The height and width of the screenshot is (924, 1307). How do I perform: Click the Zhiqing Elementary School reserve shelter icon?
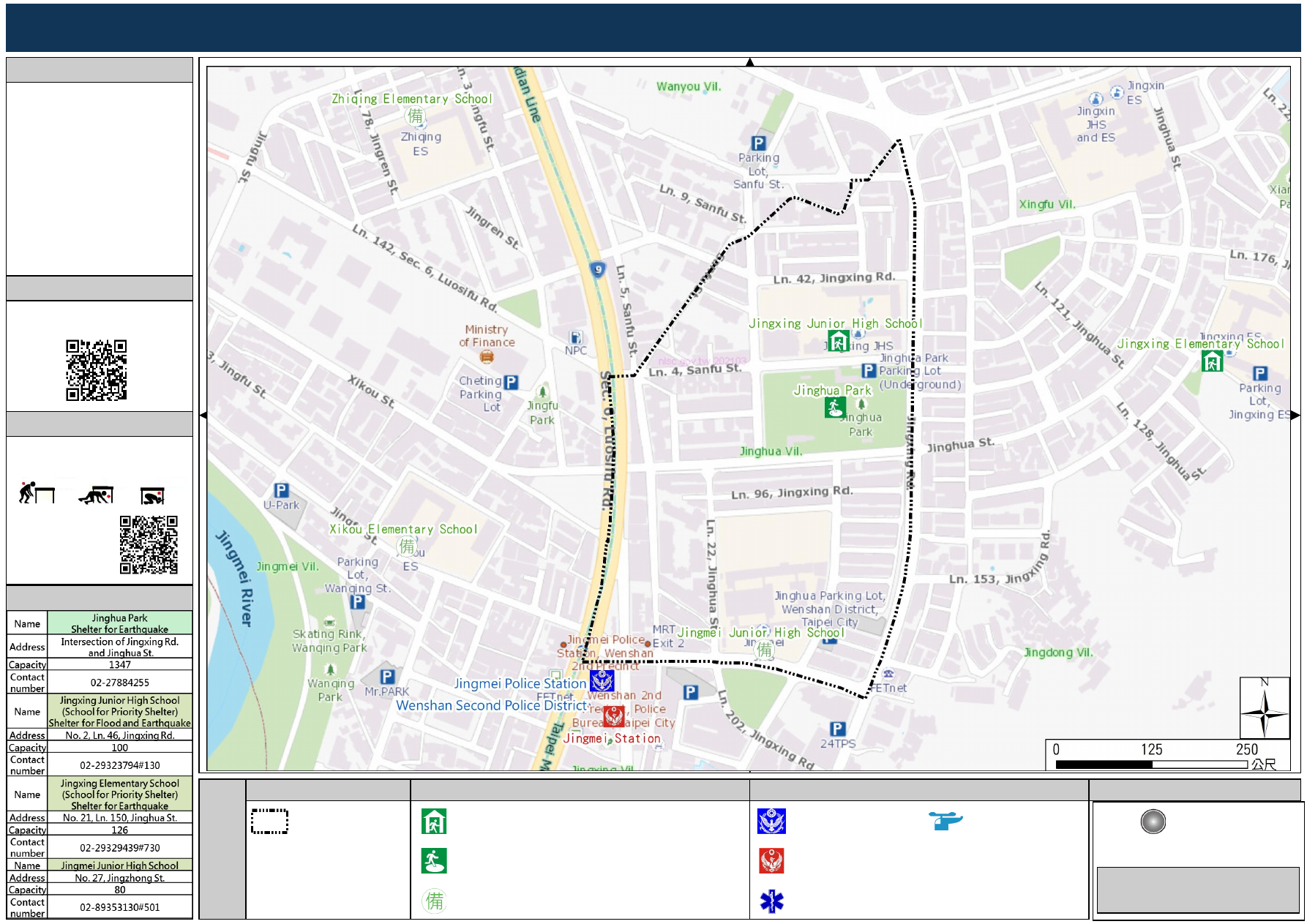[x=416, y=116]
